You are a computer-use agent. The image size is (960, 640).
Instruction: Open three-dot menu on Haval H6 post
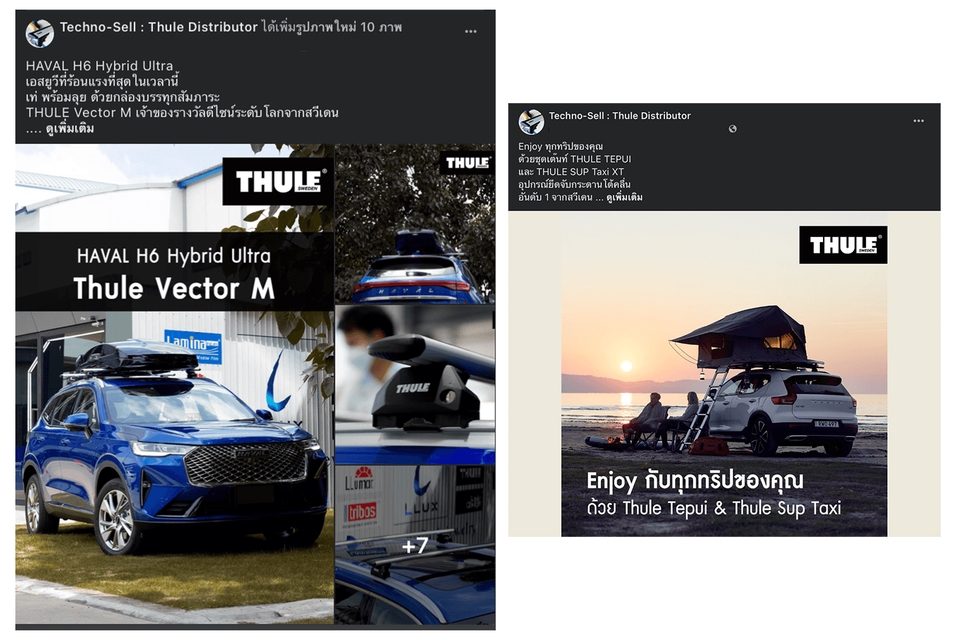470,31
